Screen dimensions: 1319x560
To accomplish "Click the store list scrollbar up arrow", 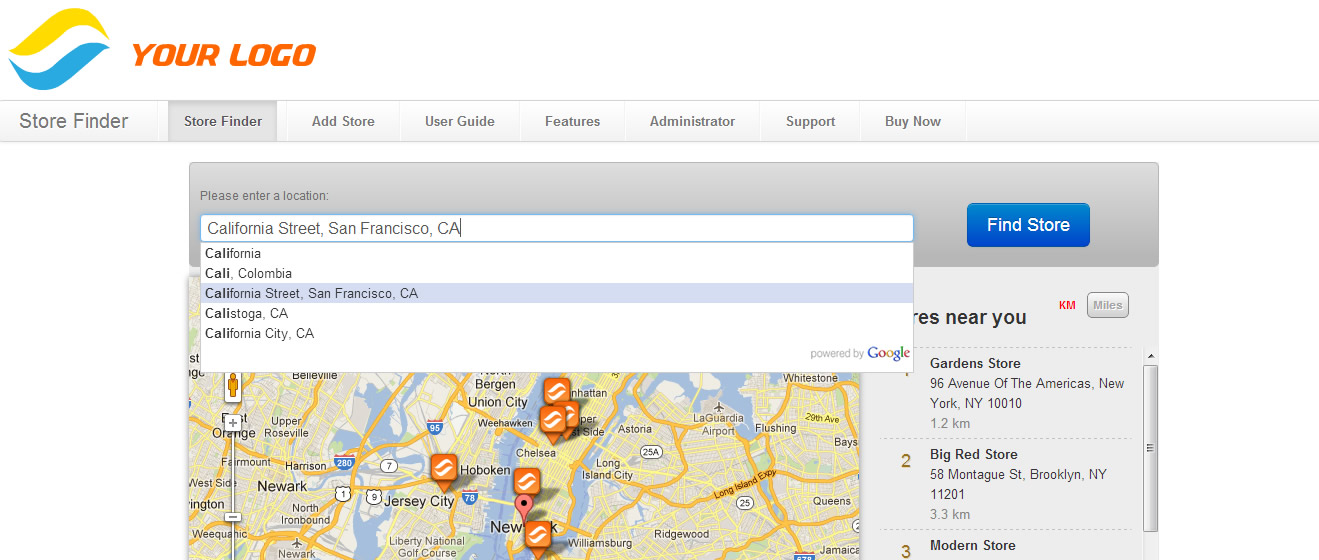I will (x=1150, y=357).
